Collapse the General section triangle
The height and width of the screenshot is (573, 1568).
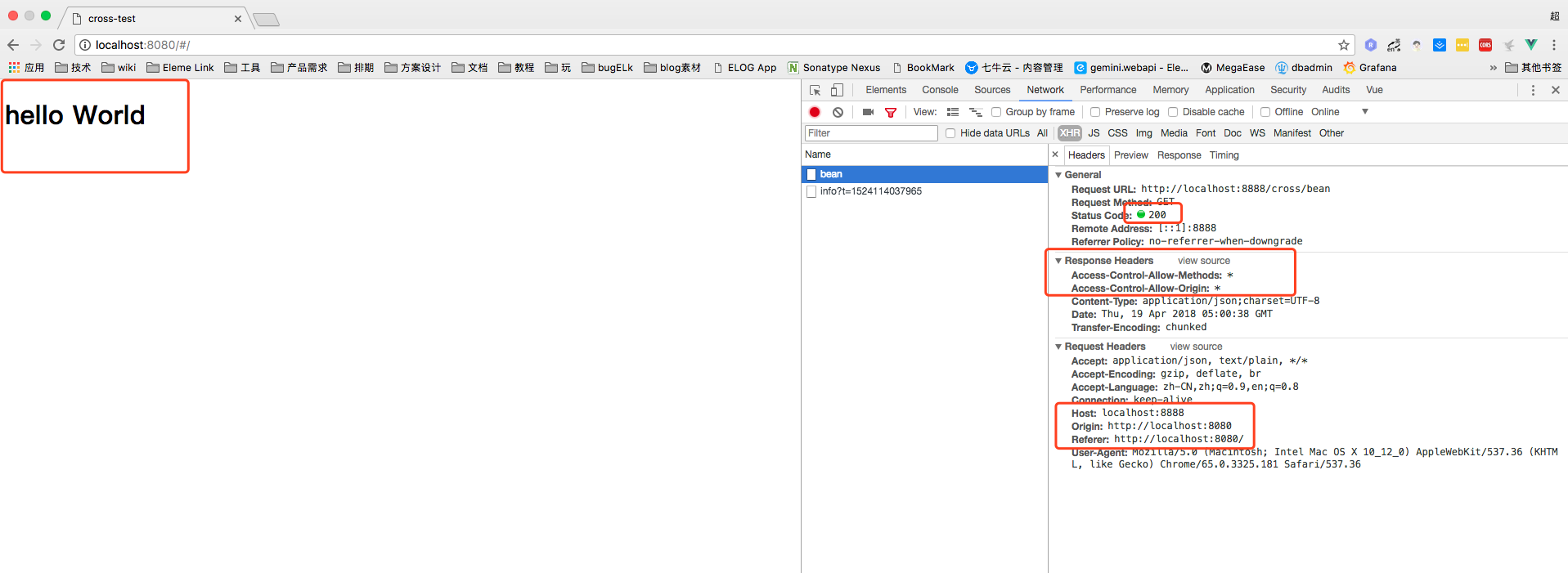tap(1058, 175)
